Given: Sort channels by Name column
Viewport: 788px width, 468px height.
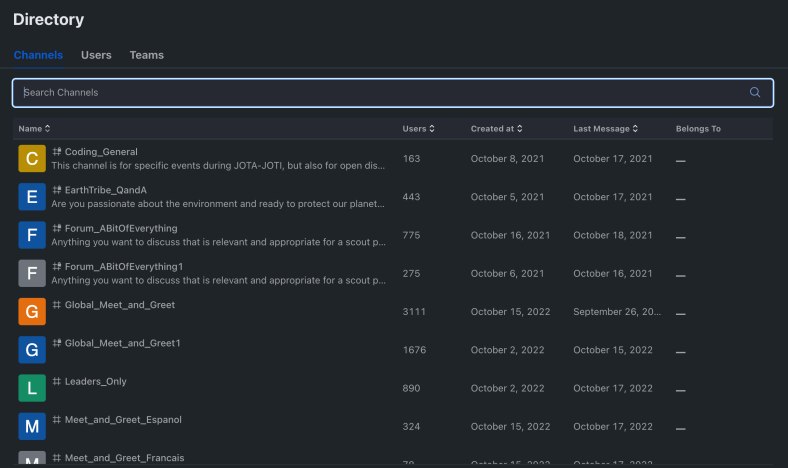Looking at the screenshot, I should click(34, 129).
